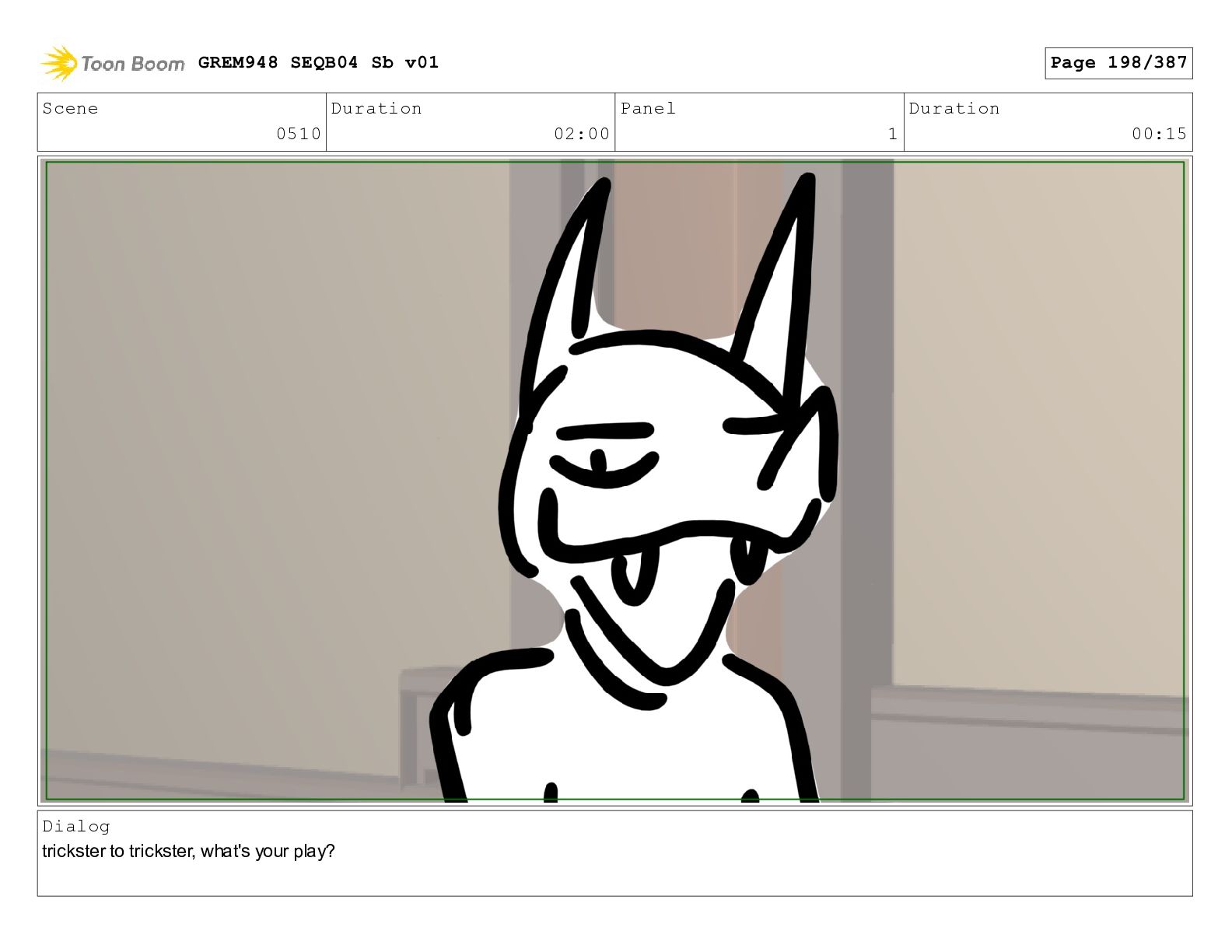Click the Dialog label
1232x952 pixels.
[76, 826]
